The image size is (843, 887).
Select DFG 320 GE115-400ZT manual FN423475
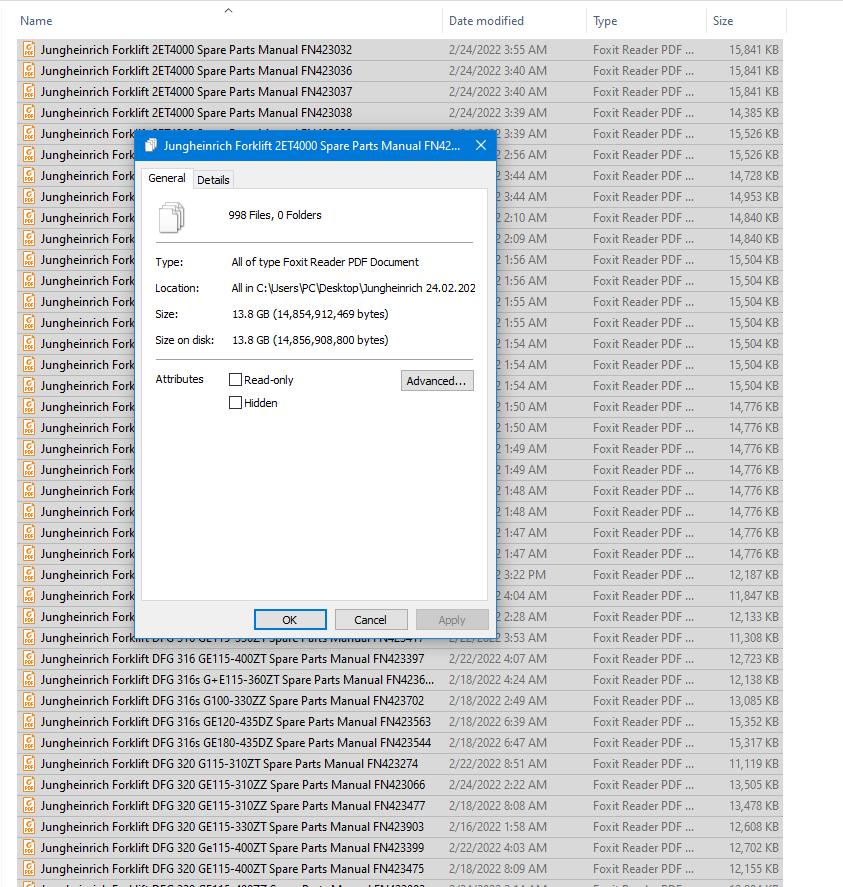233,868
